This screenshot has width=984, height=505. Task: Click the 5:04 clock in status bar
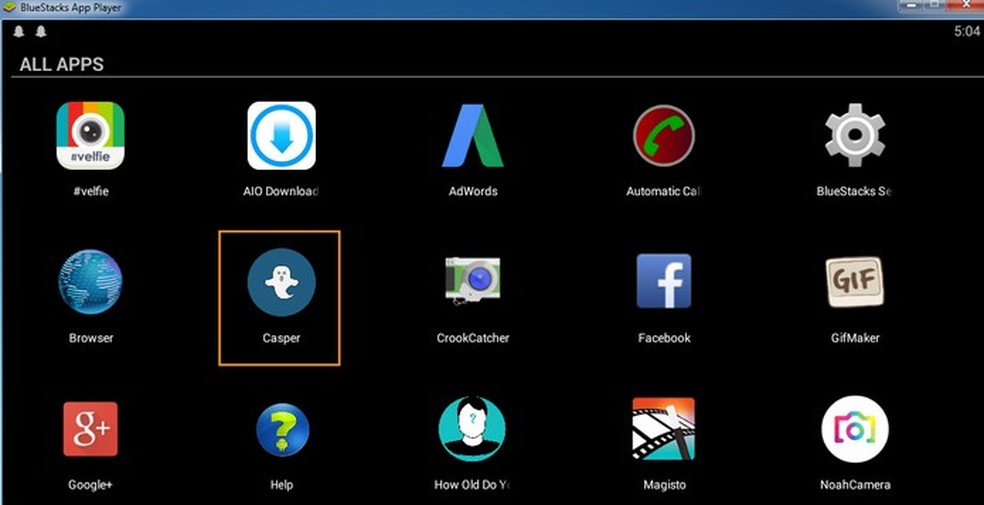967,31
